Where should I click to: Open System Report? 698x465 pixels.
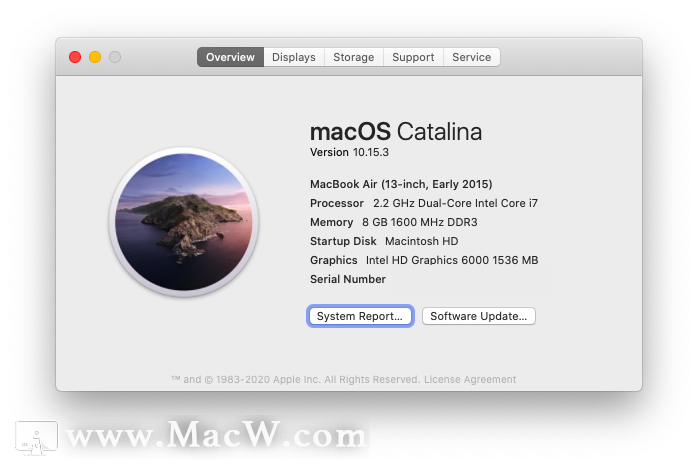click(360, 316)
